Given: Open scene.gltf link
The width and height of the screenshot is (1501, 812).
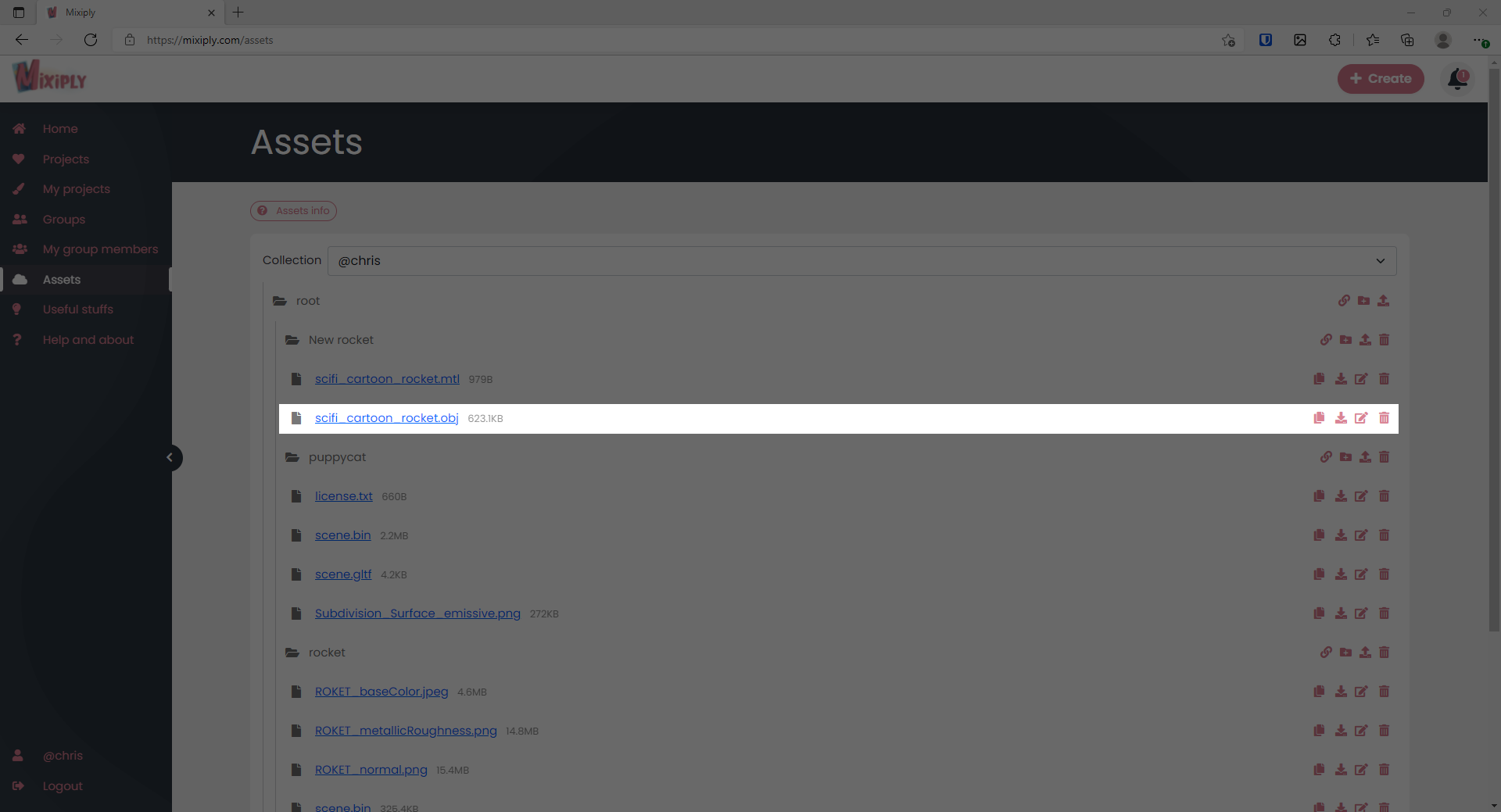Looking at the screenshot, I should click(343, 574).
